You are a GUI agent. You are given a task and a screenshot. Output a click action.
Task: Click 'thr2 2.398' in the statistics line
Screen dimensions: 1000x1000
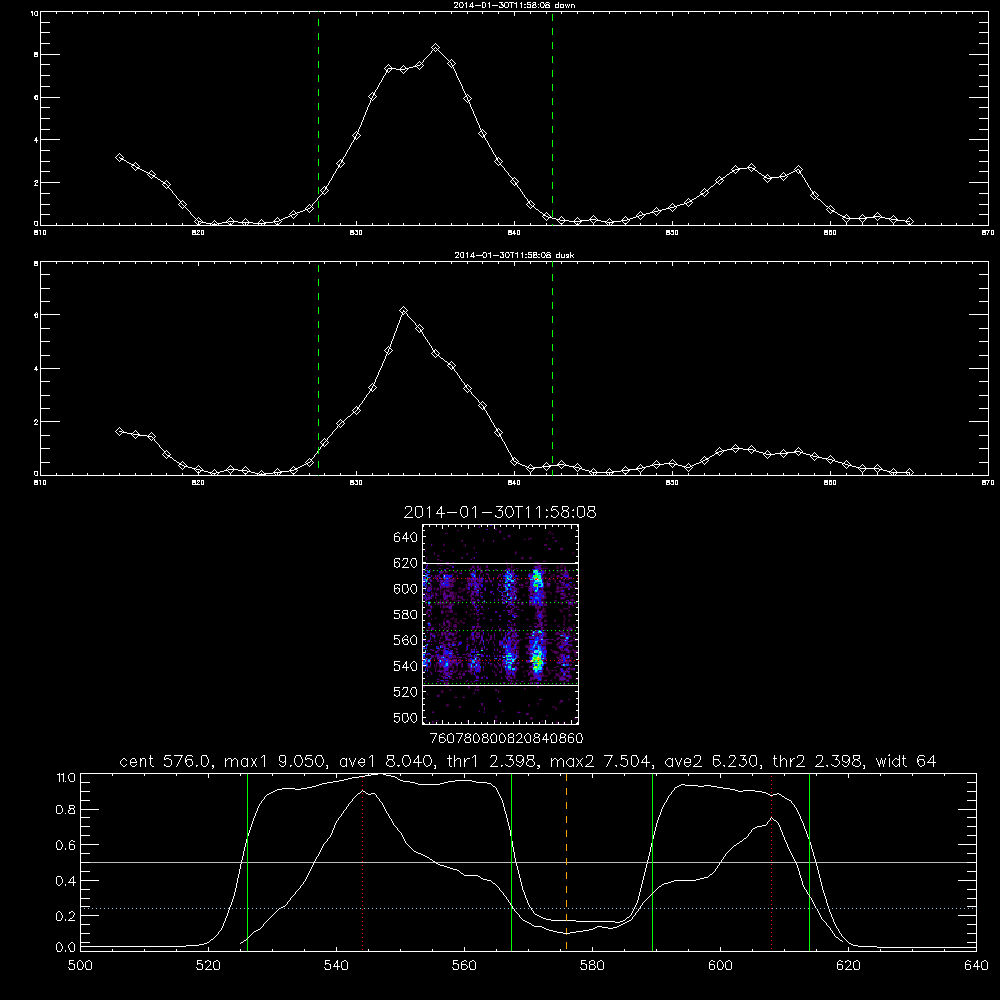(818, 761)
